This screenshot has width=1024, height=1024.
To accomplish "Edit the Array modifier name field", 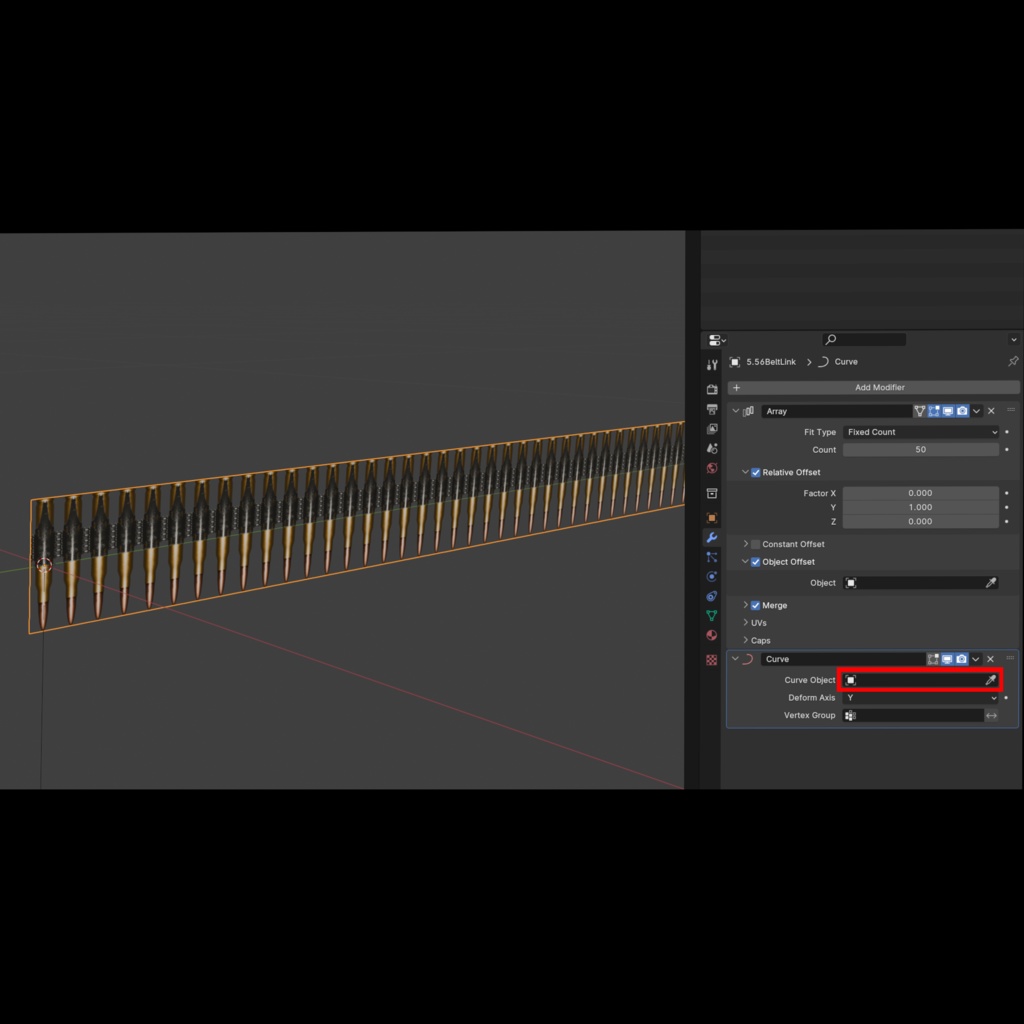I will coord(837,411).
